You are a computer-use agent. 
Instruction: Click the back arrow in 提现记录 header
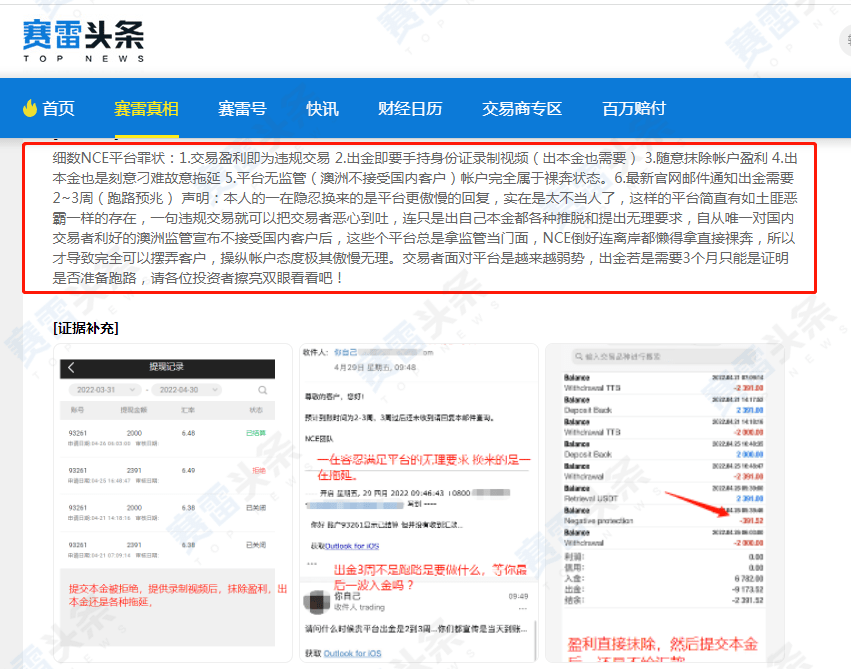point(71,367)
